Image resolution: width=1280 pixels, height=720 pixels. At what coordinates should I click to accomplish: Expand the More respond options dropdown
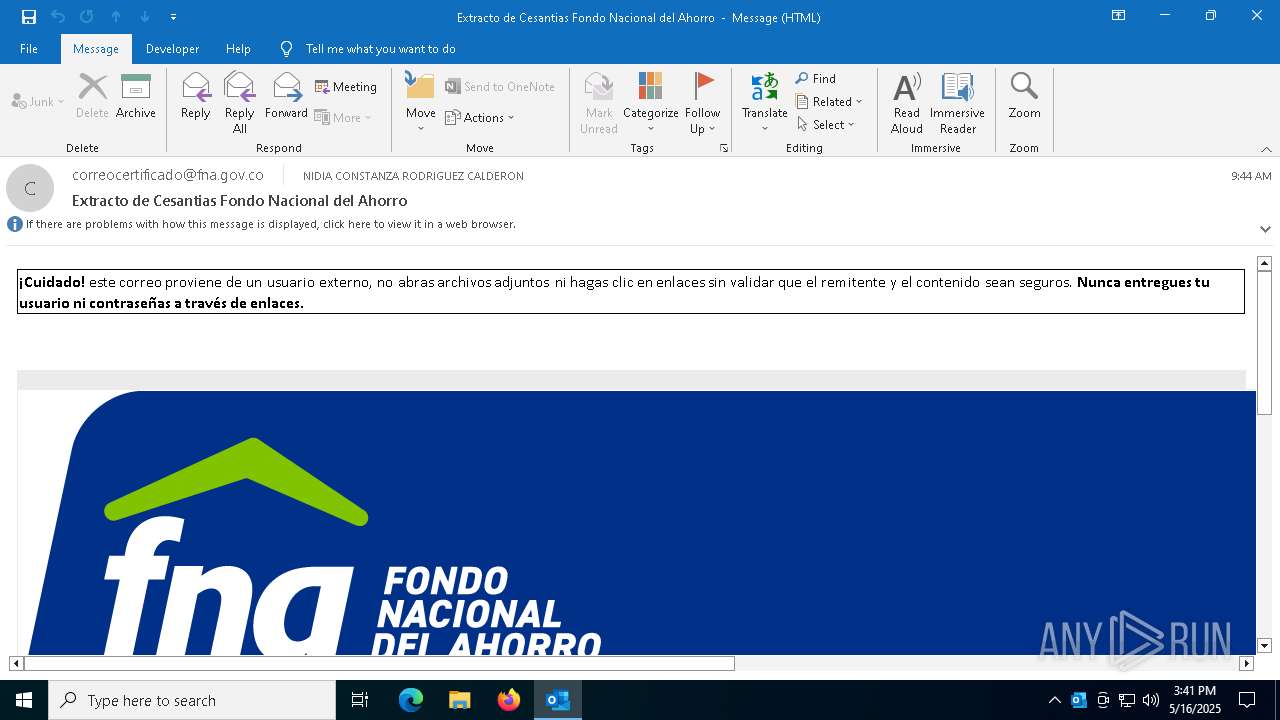coord(343,117)
